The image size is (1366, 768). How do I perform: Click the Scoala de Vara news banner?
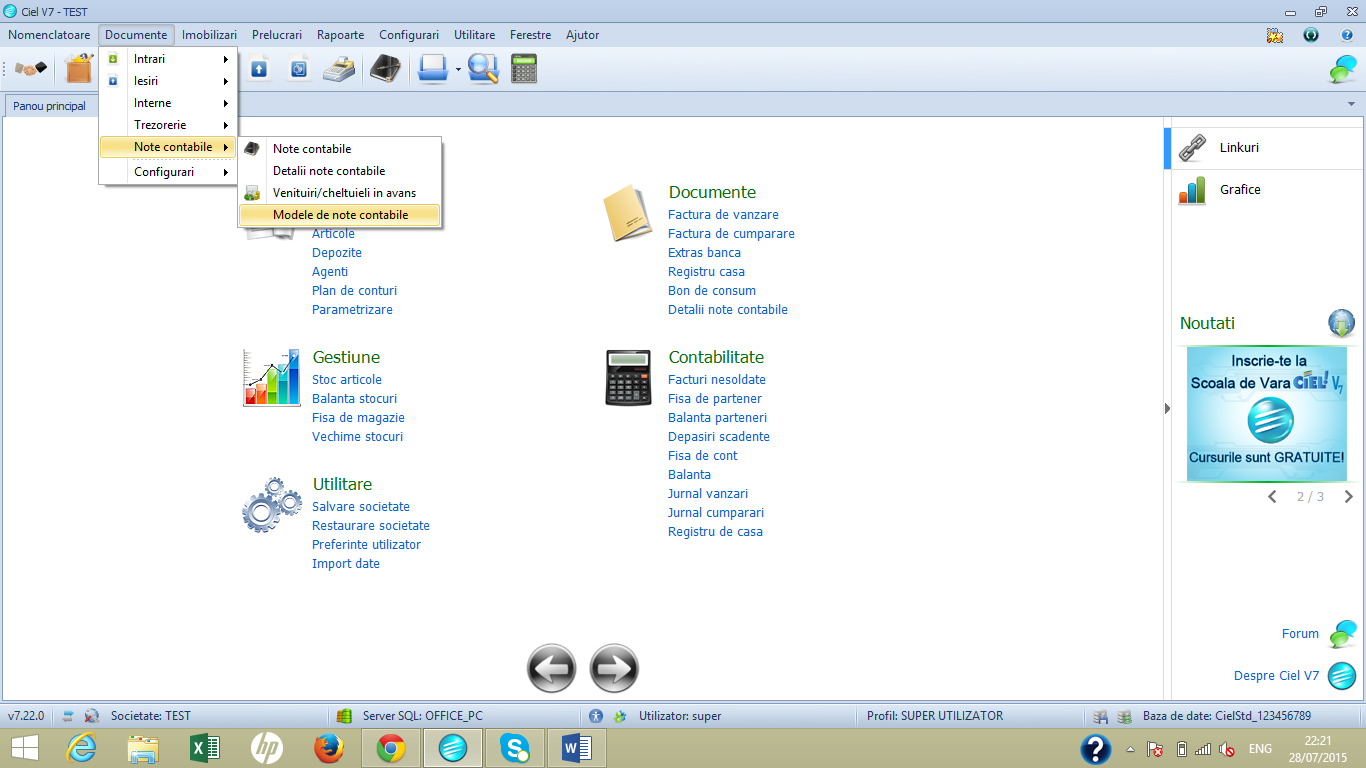point(1266,414)
